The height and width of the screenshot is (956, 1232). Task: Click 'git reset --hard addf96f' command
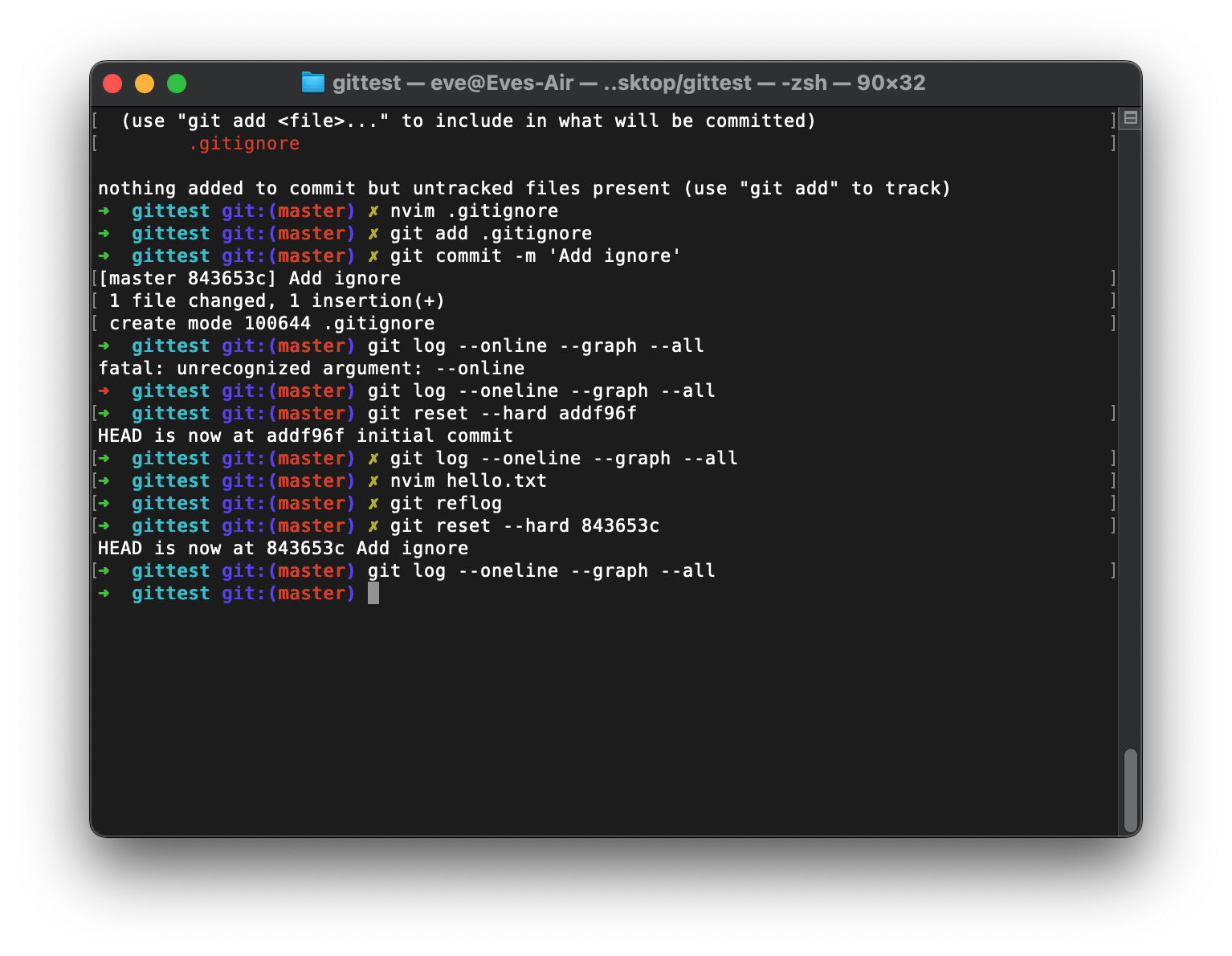tap(503, 414)
